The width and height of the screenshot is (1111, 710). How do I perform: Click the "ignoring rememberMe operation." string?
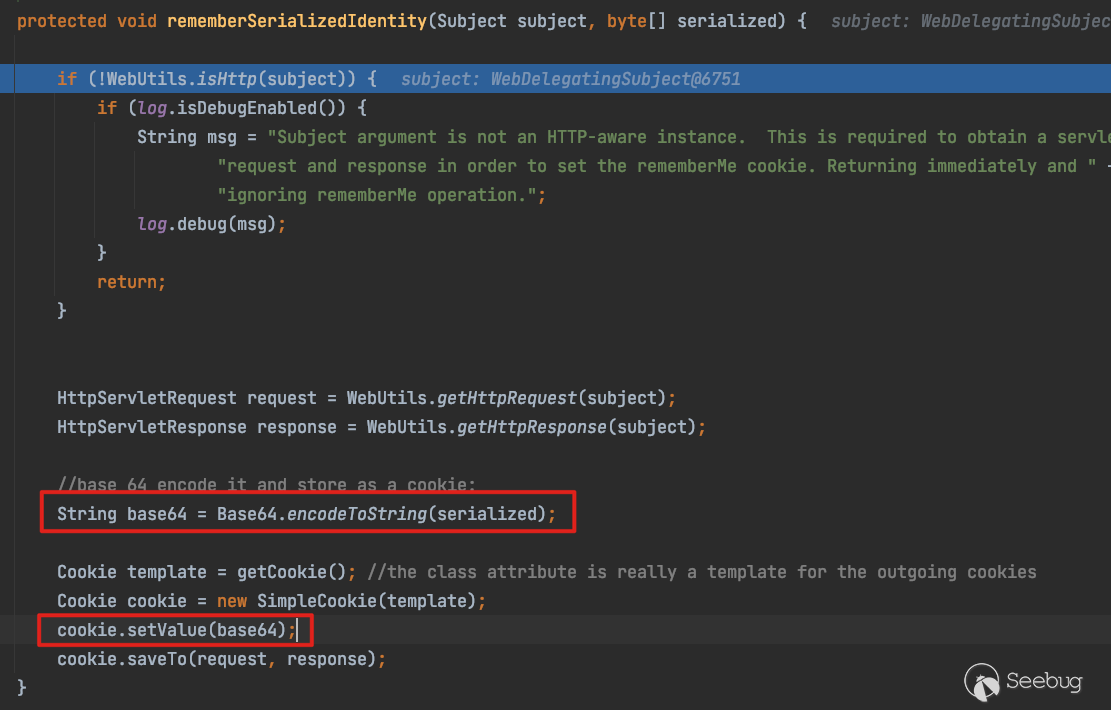tap(380, 195)
